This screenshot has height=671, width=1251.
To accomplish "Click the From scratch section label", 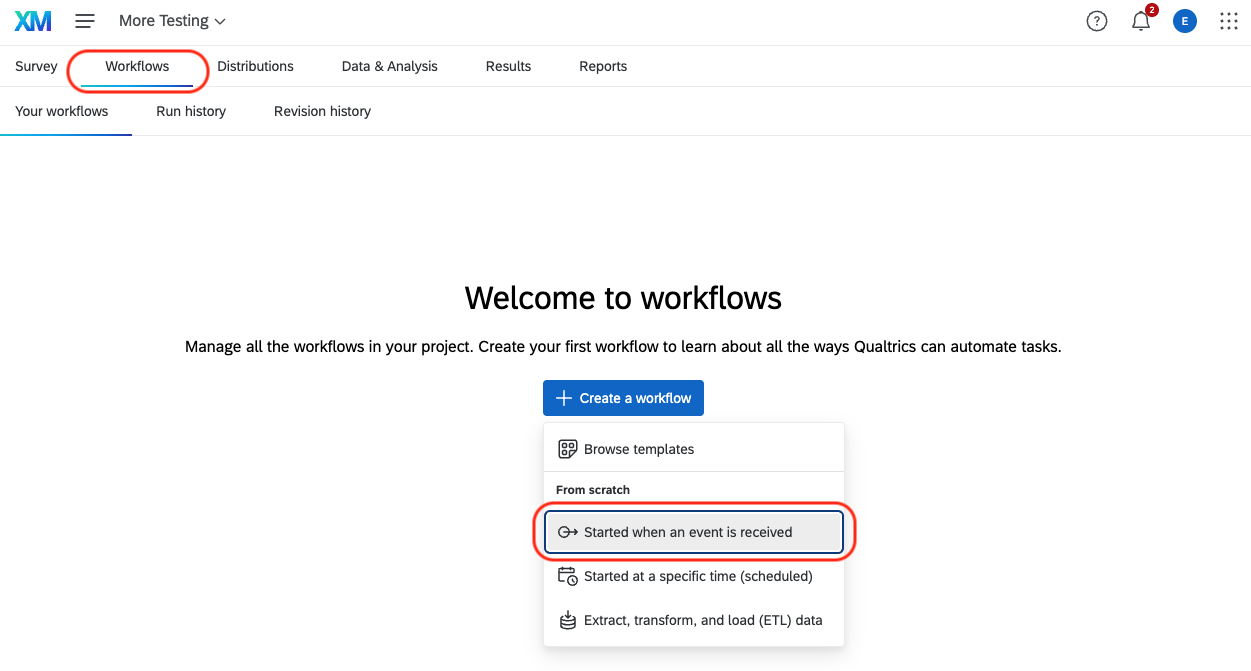I will coord(593,490).
